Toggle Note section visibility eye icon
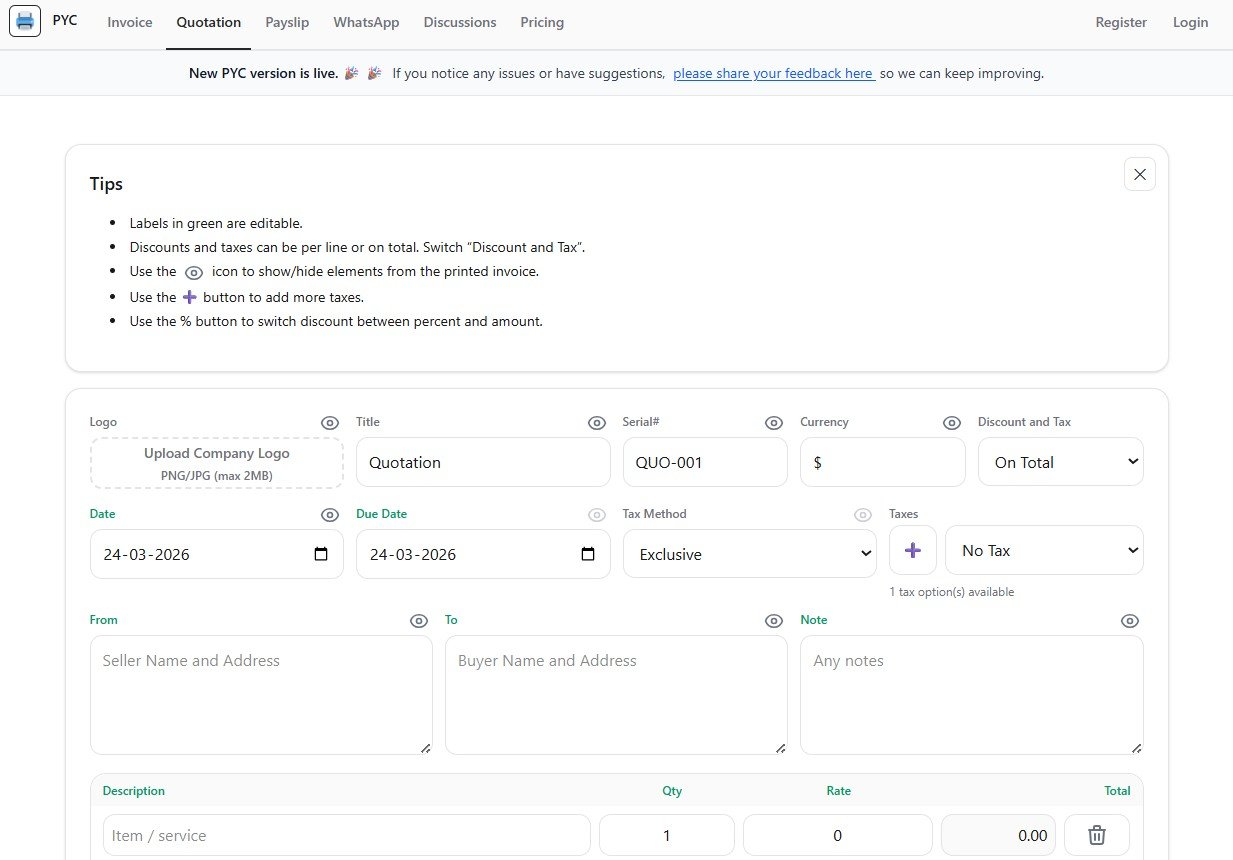Viewport: 1233px width, 860px height. tap(1130, 621)
